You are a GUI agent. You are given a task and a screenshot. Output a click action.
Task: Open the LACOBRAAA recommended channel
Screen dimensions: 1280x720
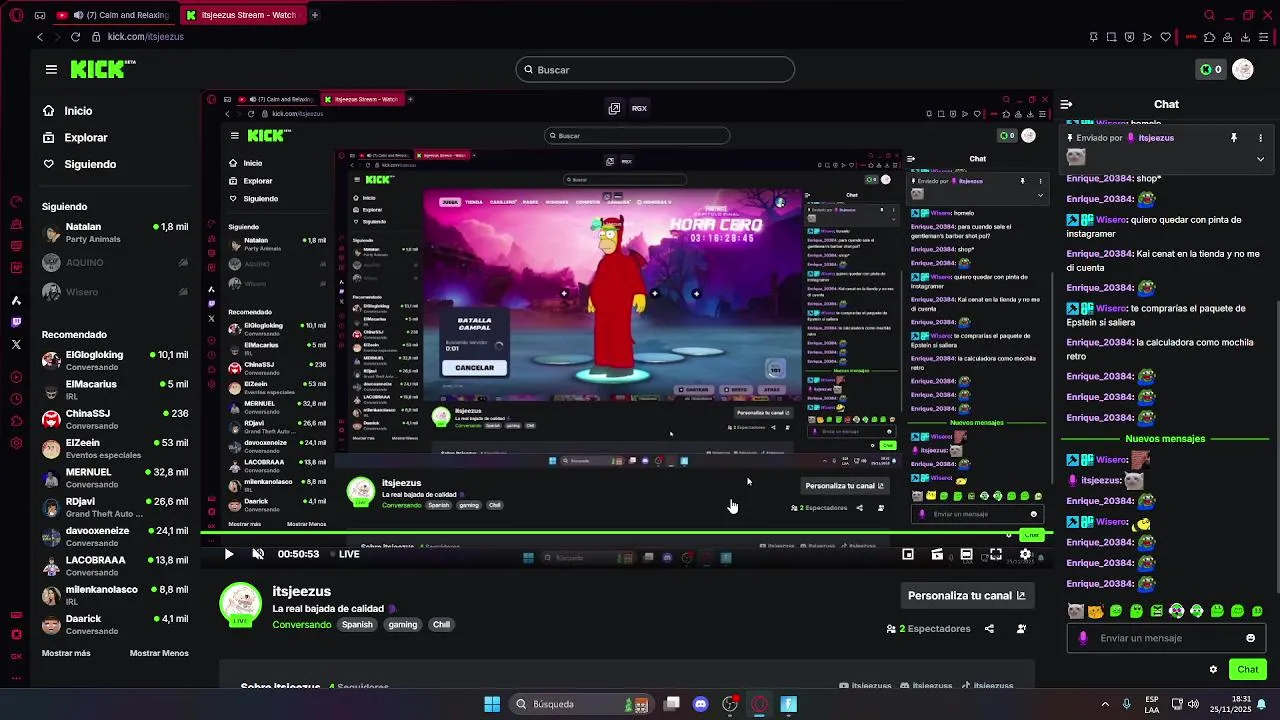115,566
